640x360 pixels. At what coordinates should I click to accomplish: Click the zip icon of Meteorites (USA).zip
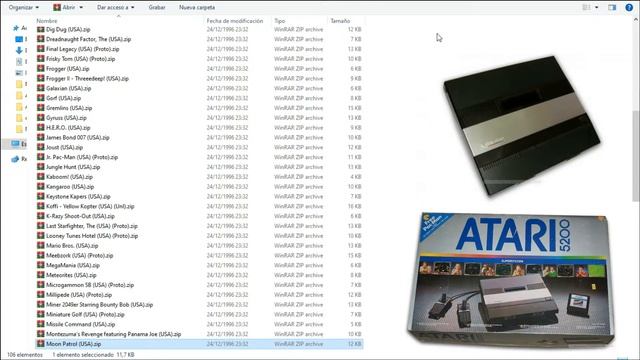pyautogui.click(x=40, y=275)
